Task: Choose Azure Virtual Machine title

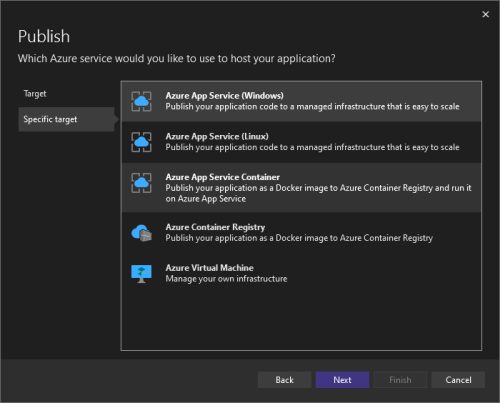Action: [209, 268]
